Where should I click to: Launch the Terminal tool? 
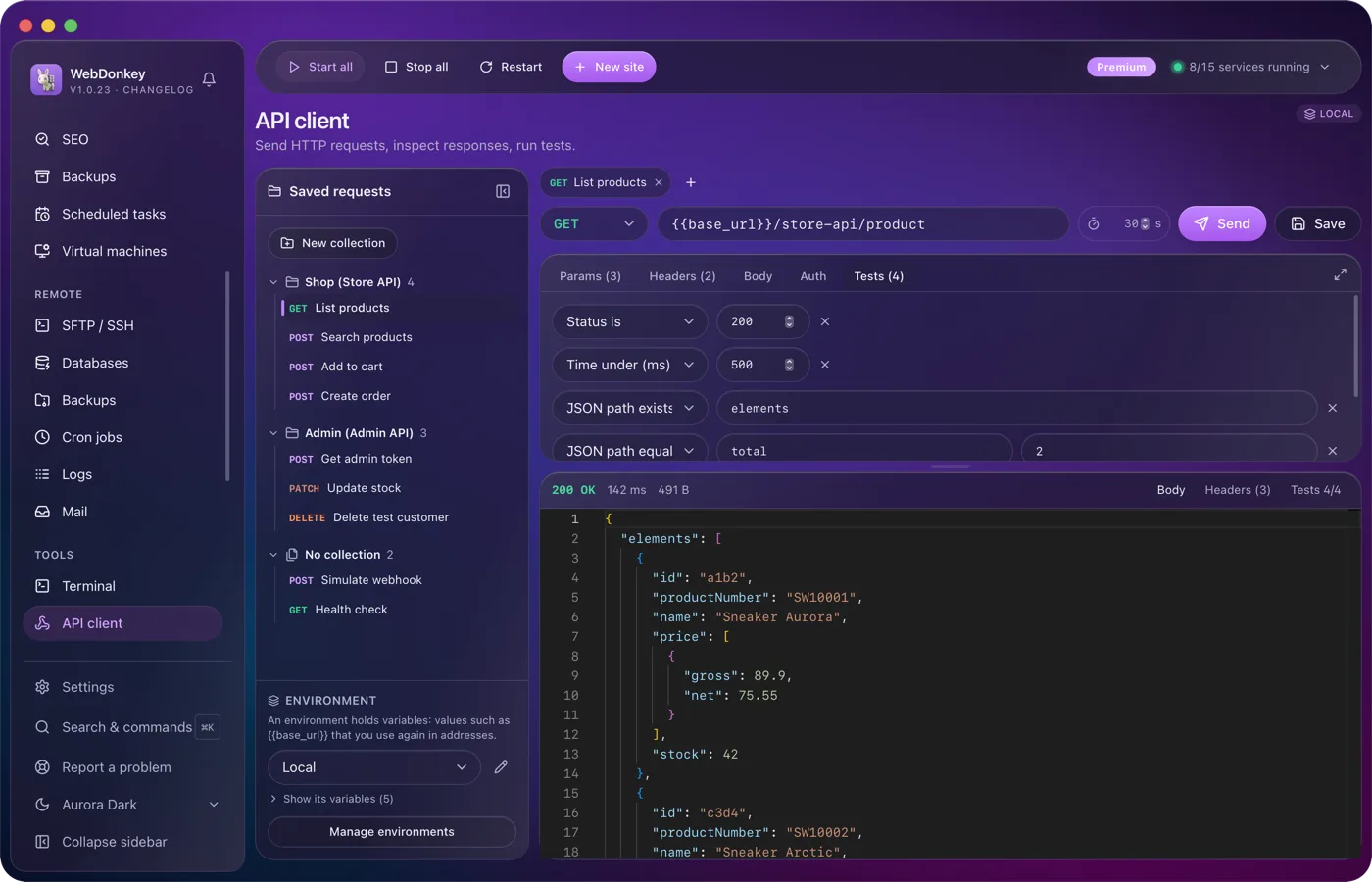pos(123,586)
